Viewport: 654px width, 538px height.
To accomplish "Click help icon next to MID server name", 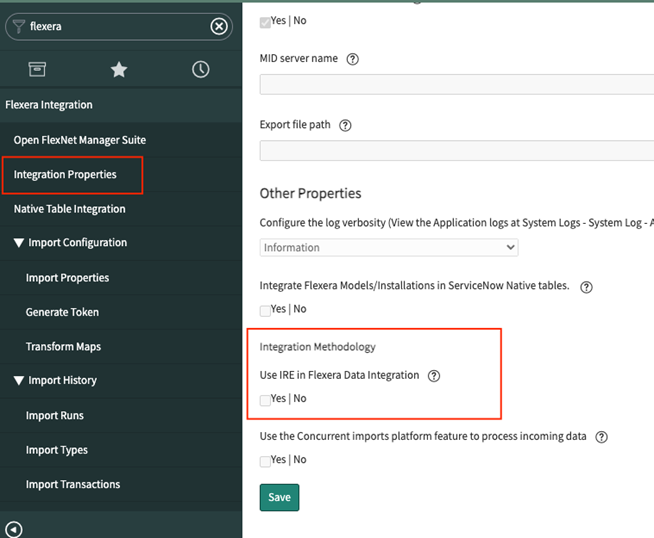I will tap(353, 59).
